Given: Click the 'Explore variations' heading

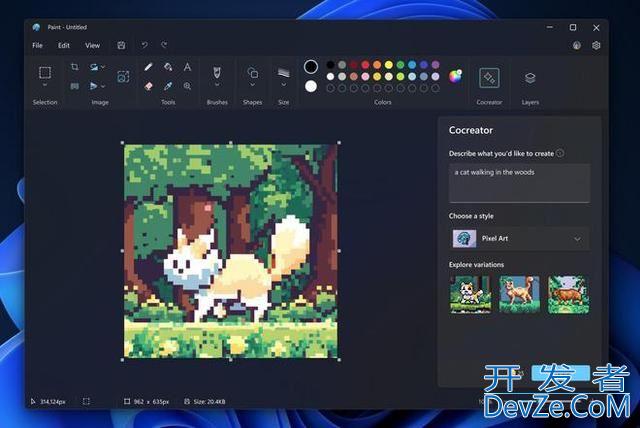Looking at the screenshot, I should point(476,265).
